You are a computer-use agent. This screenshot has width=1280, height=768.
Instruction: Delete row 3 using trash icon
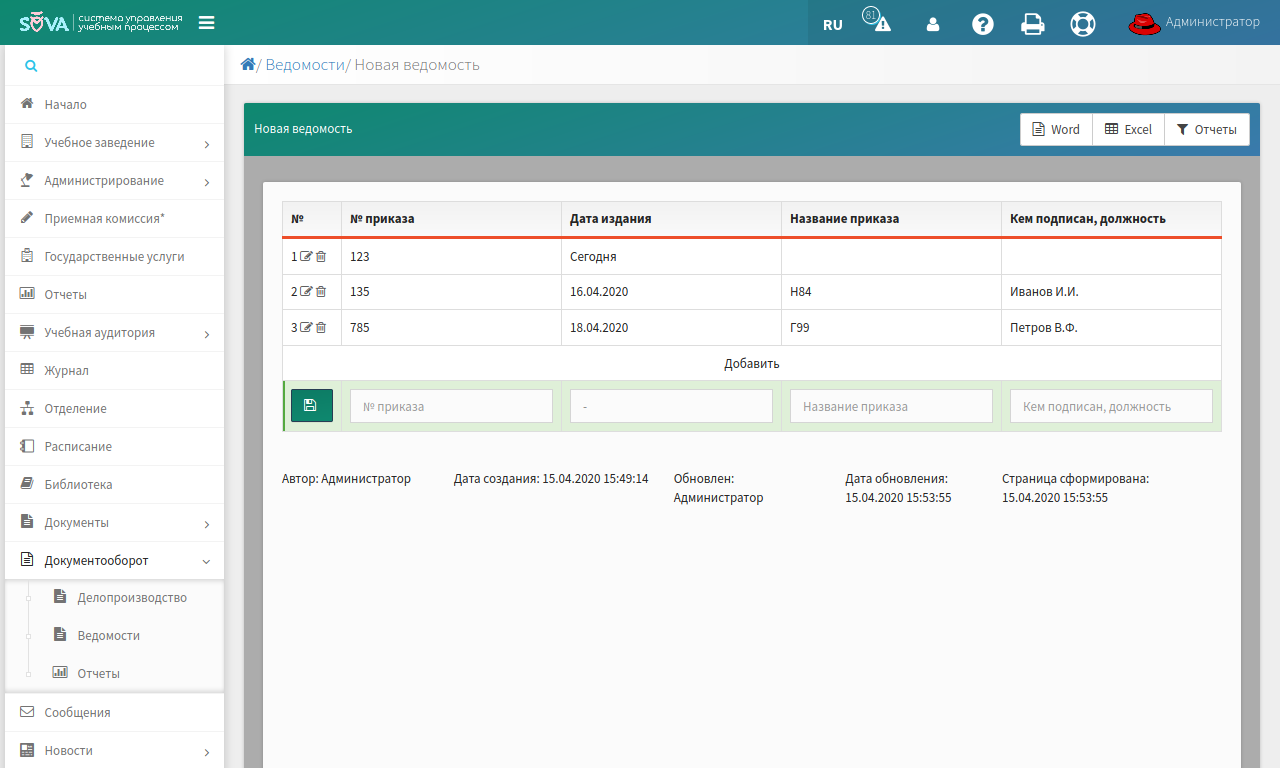(x=321, y=328)
